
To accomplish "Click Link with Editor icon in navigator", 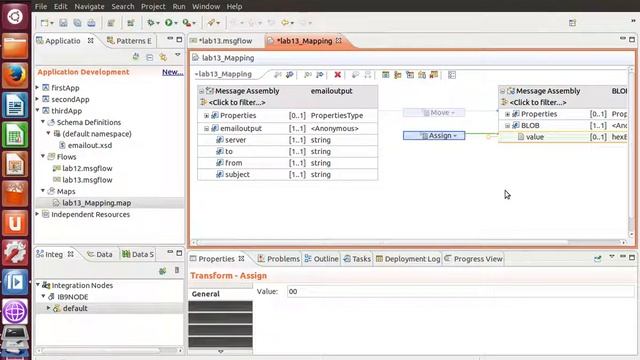I will click(163, 58).
